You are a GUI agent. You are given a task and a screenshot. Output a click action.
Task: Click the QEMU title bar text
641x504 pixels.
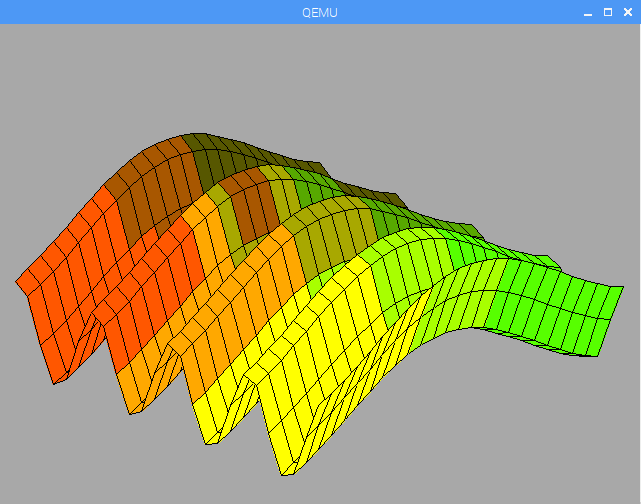coord(320,13)
